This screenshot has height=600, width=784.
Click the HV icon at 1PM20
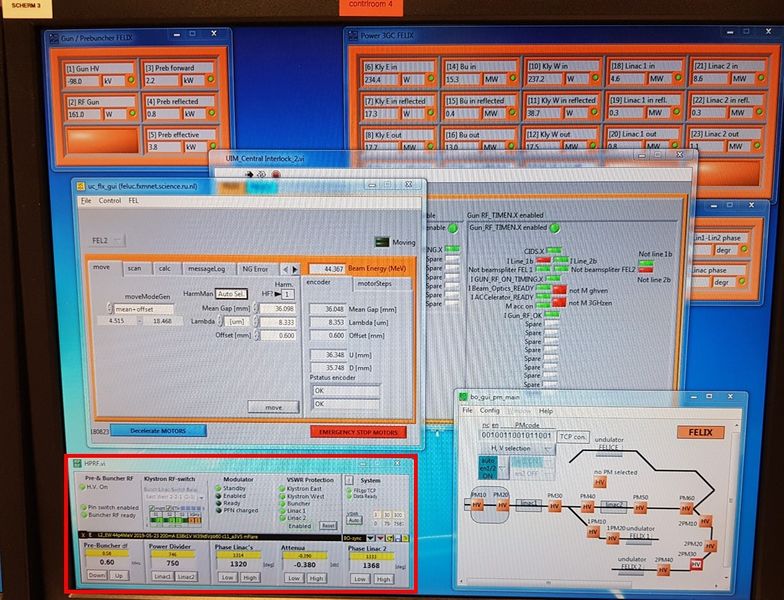click(612, 538)
